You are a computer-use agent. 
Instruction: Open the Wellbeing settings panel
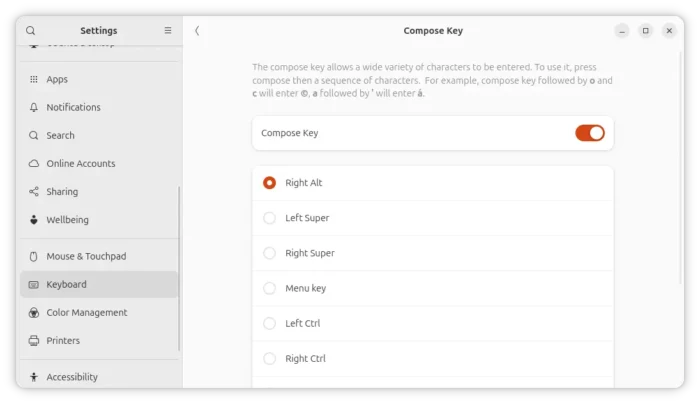tap(99, 220)
